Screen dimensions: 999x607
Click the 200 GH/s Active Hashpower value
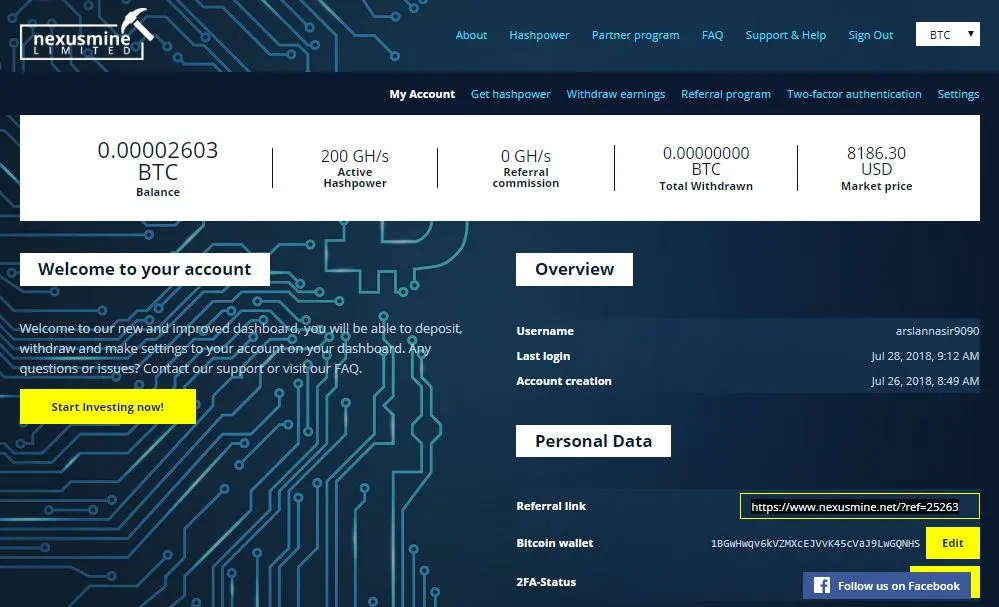click(x=355, y=156)
